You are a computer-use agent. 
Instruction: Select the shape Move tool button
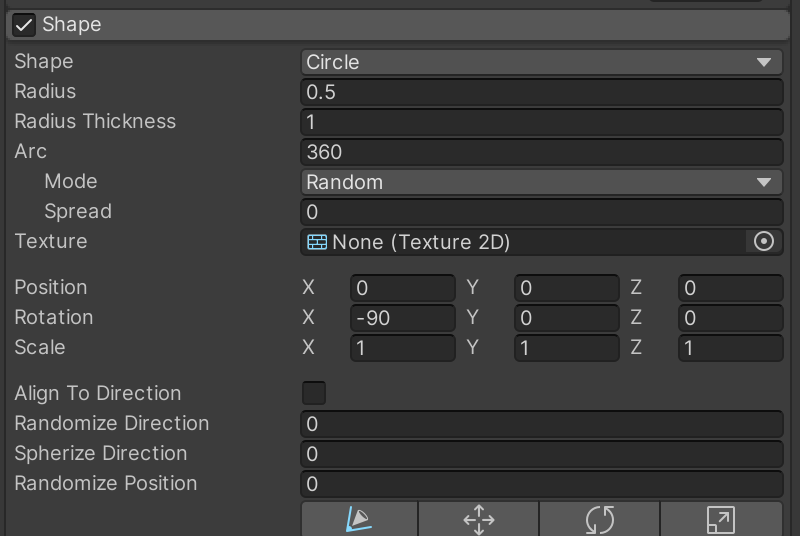pos(479,519)
